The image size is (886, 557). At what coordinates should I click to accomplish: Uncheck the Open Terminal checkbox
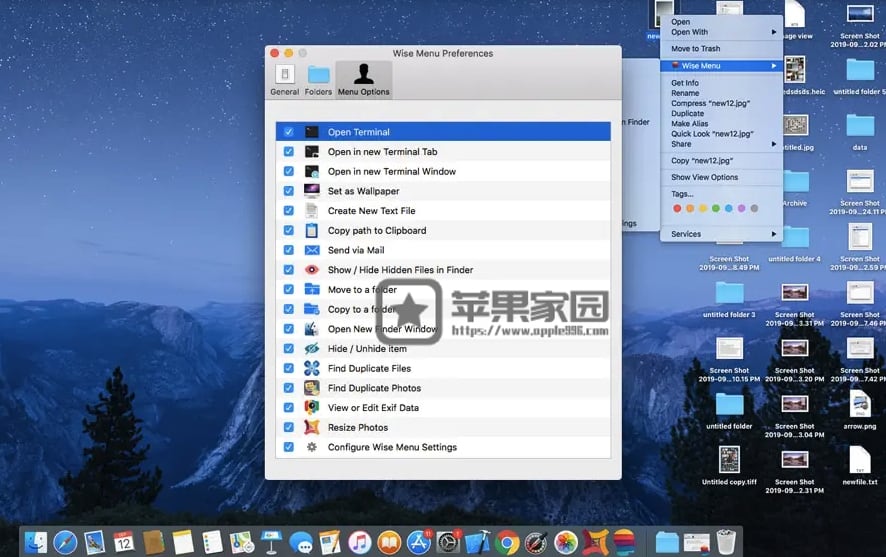[x=288, y=132]
